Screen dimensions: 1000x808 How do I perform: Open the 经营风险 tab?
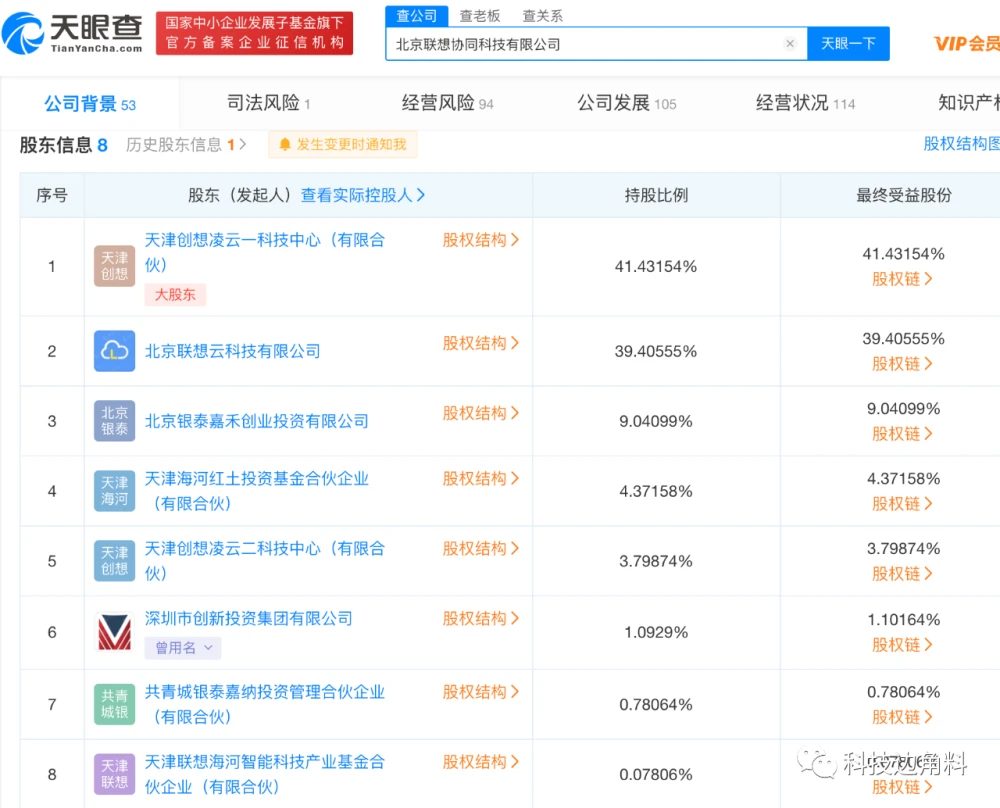(x=447, y=103)
